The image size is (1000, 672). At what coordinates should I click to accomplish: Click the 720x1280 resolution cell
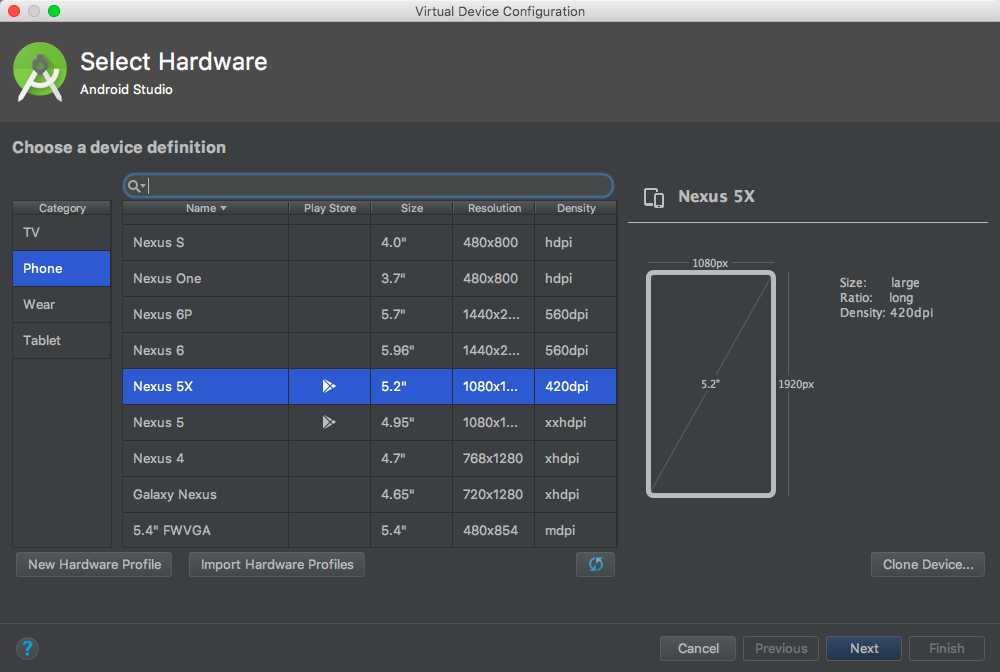493,494
